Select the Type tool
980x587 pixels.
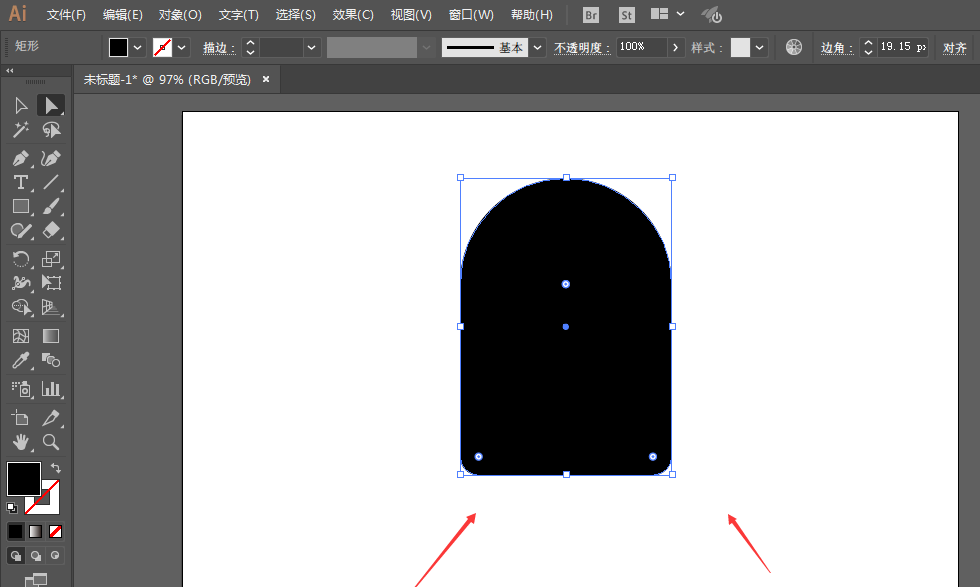[x=21, y=182]
